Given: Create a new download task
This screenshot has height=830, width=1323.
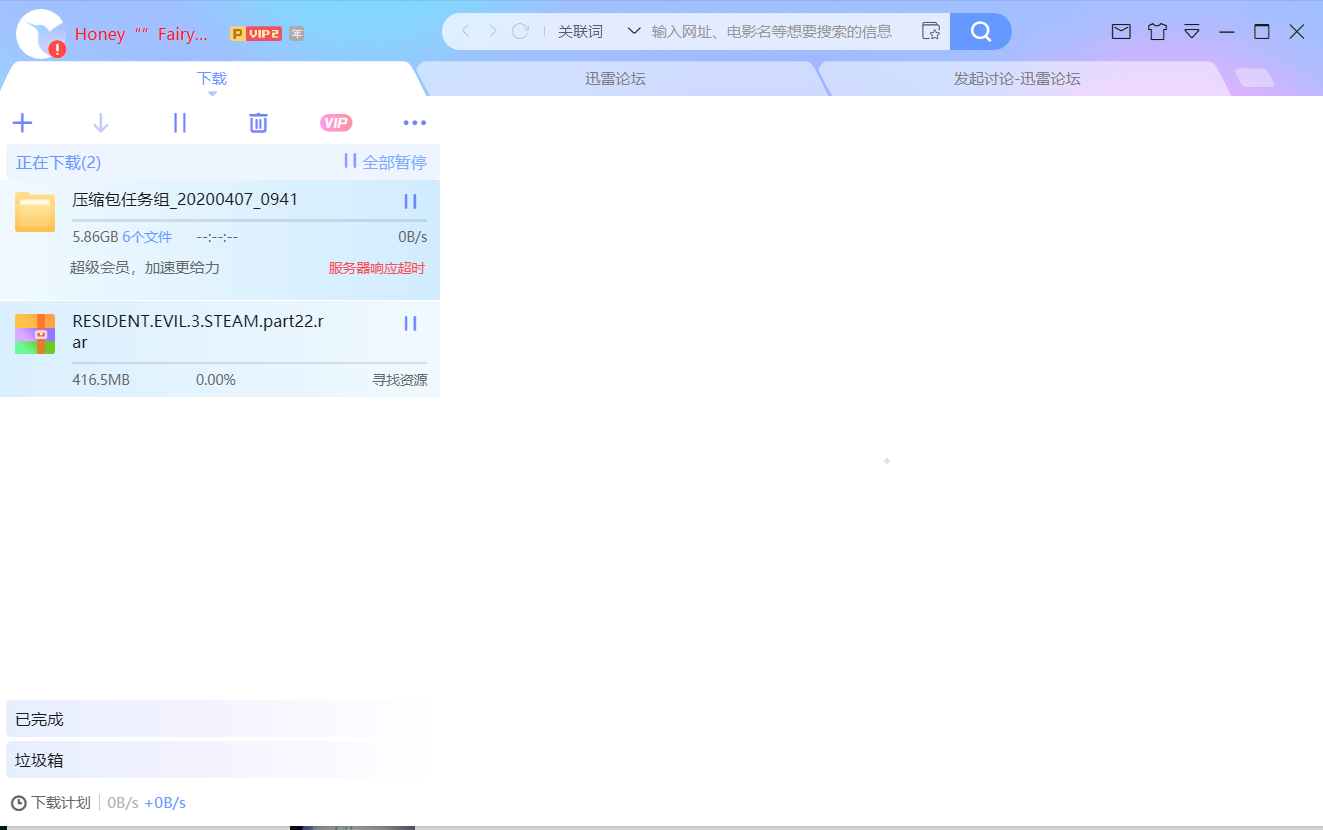Looking at the screenshot, I should tap(22, 122).
